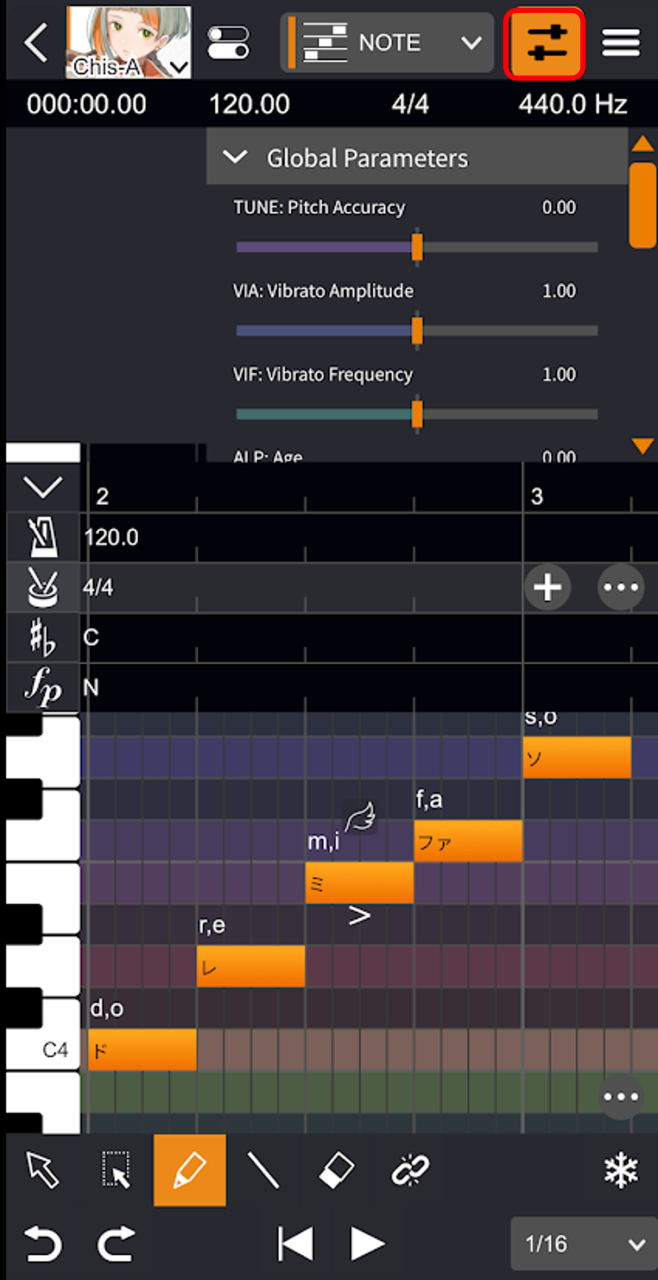Add a time signature event with plus button
658x1280 pixels.
(x=547, y=587)
